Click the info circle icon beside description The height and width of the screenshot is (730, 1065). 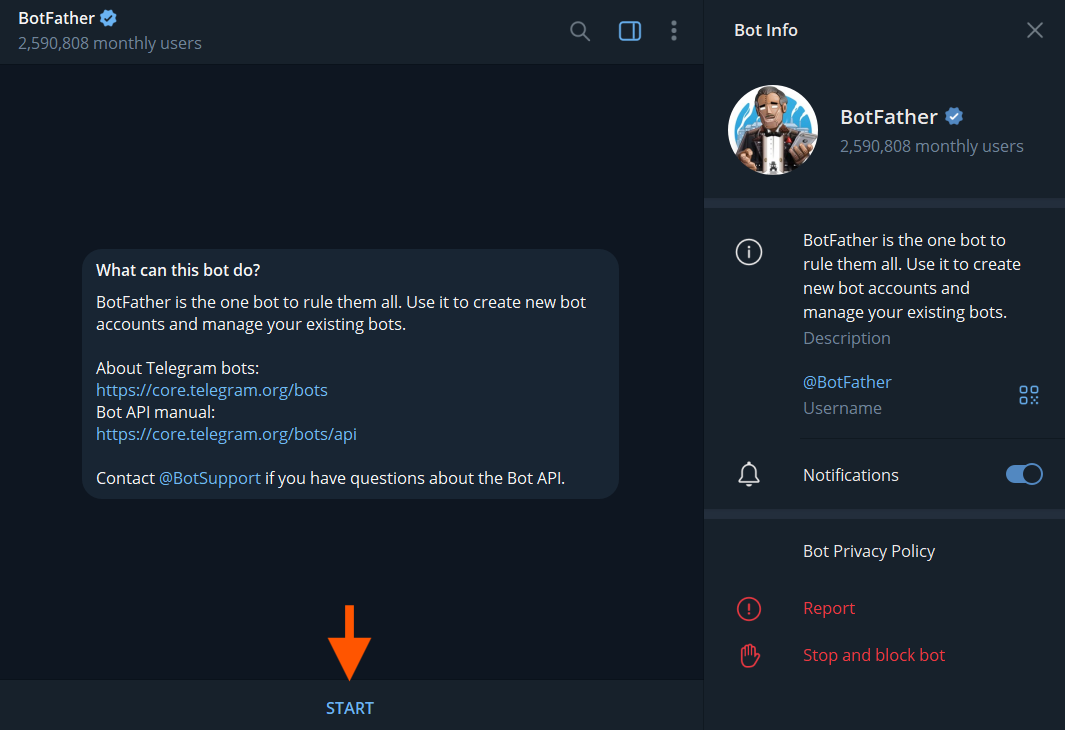(749, 253)
